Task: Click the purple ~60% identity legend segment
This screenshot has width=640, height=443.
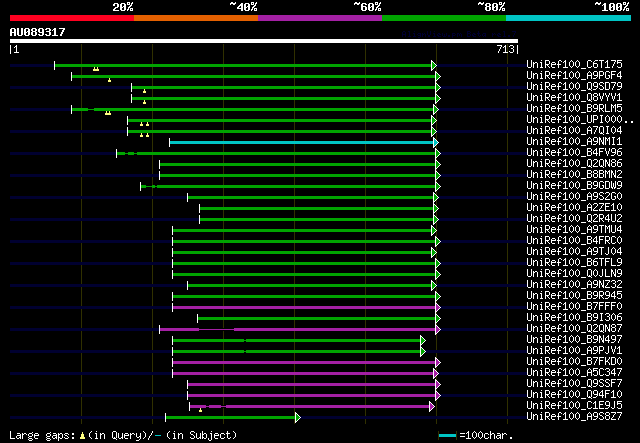Action: click(x=320, y=18)
